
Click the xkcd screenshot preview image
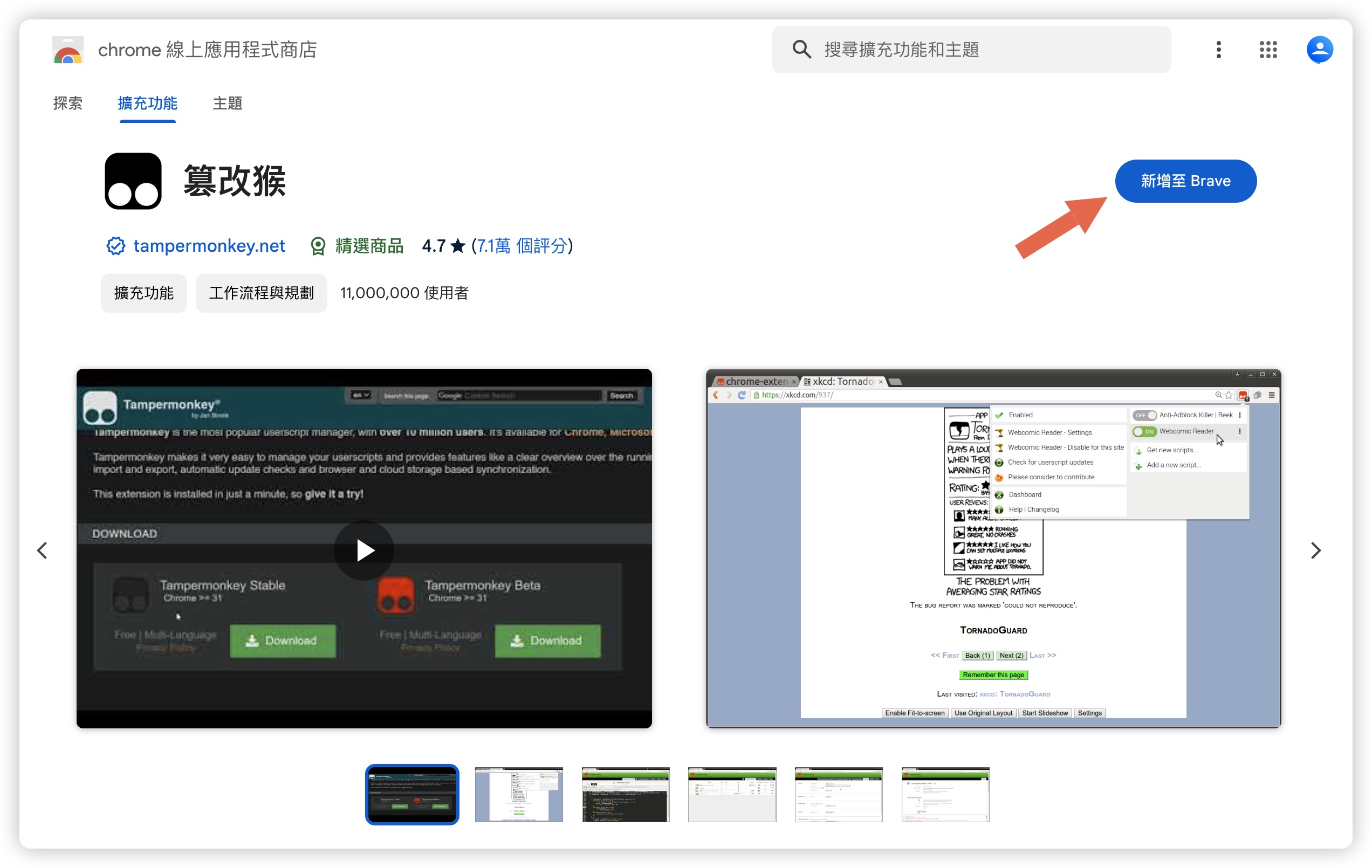pyautogui.click(x=993, y=548)
